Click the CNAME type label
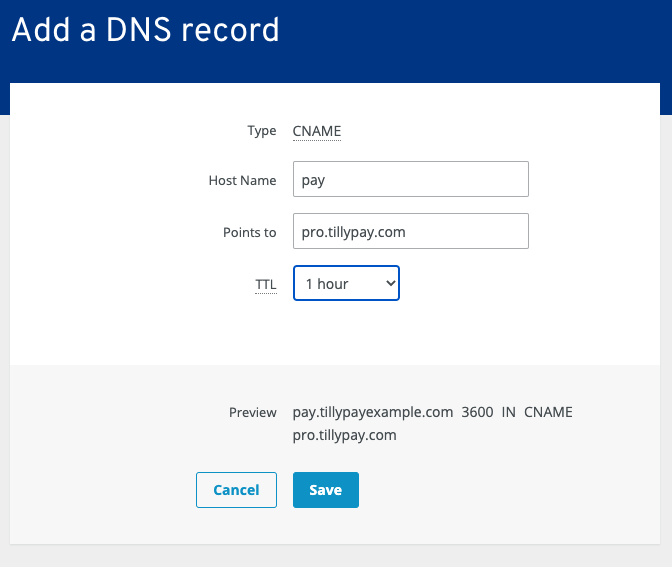Screen dimensions: 672x567 point(317,131)
